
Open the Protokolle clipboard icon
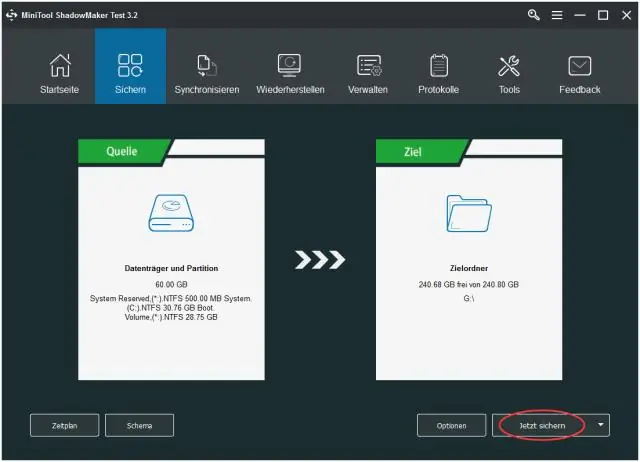tap(439, 65)
